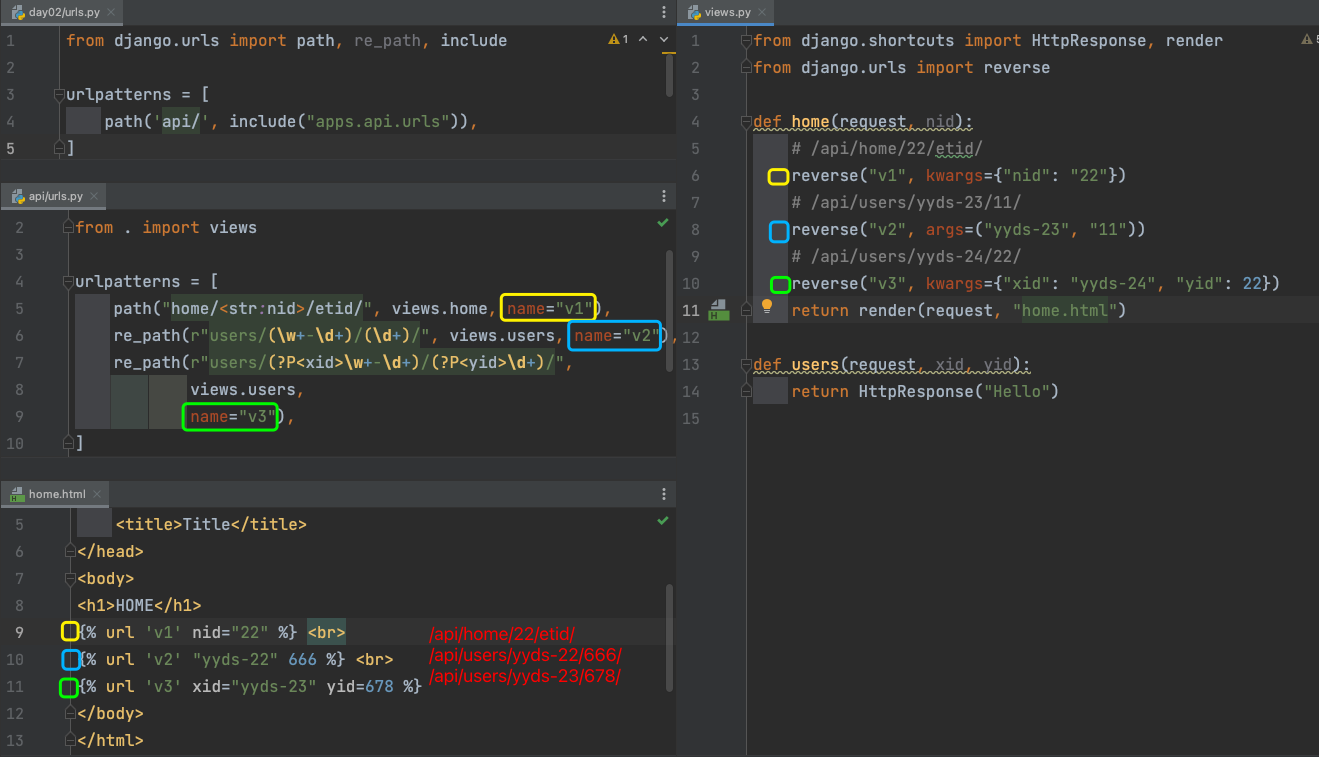Image resolution: width=1319 pixels, height=757 pixels.
Task: Jump to previous highlighted problem using up arrow
Action: click(x=642, y=40)
